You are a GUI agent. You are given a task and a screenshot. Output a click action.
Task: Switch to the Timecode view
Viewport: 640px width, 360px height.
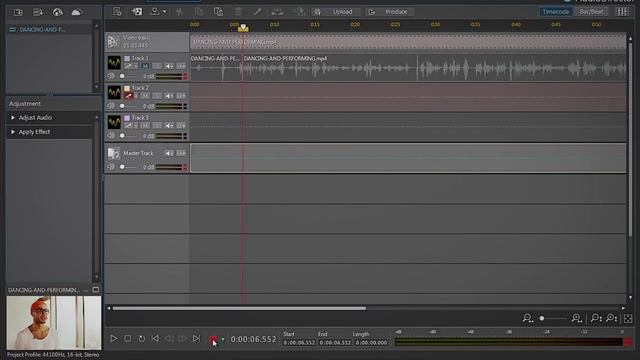pos(556,12)
